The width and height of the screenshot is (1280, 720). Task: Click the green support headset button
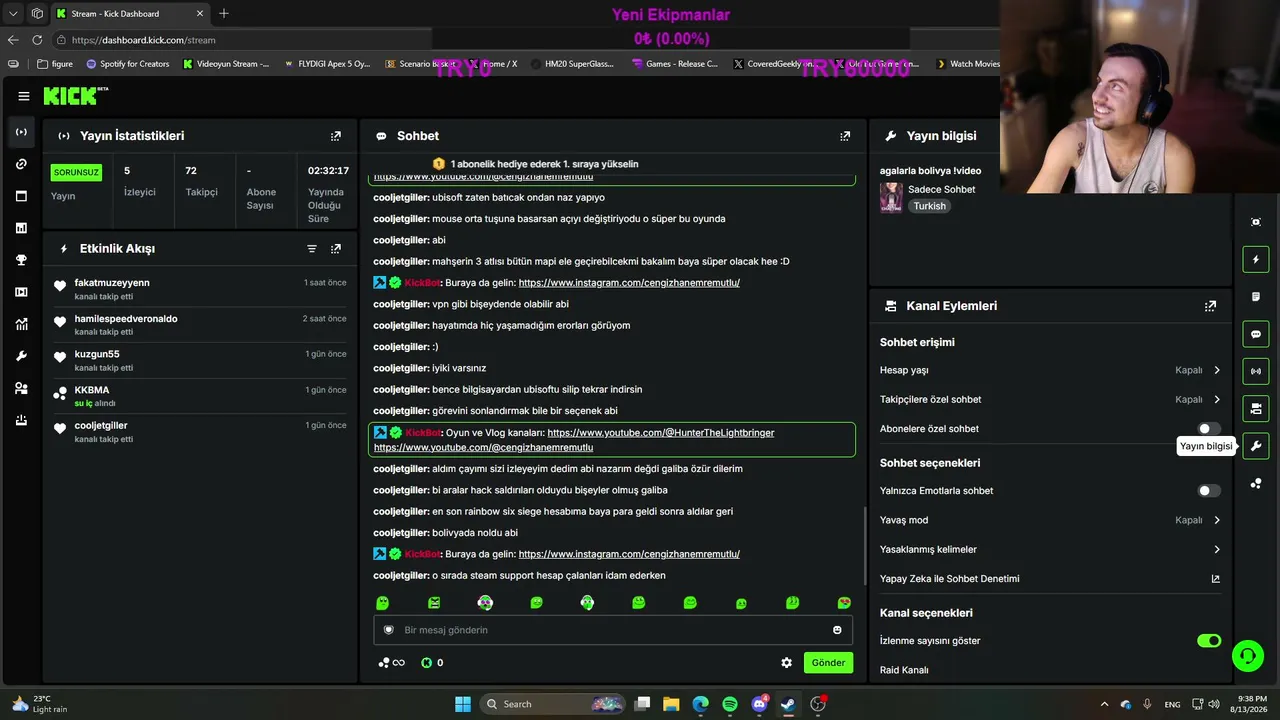pos(1247,656)
